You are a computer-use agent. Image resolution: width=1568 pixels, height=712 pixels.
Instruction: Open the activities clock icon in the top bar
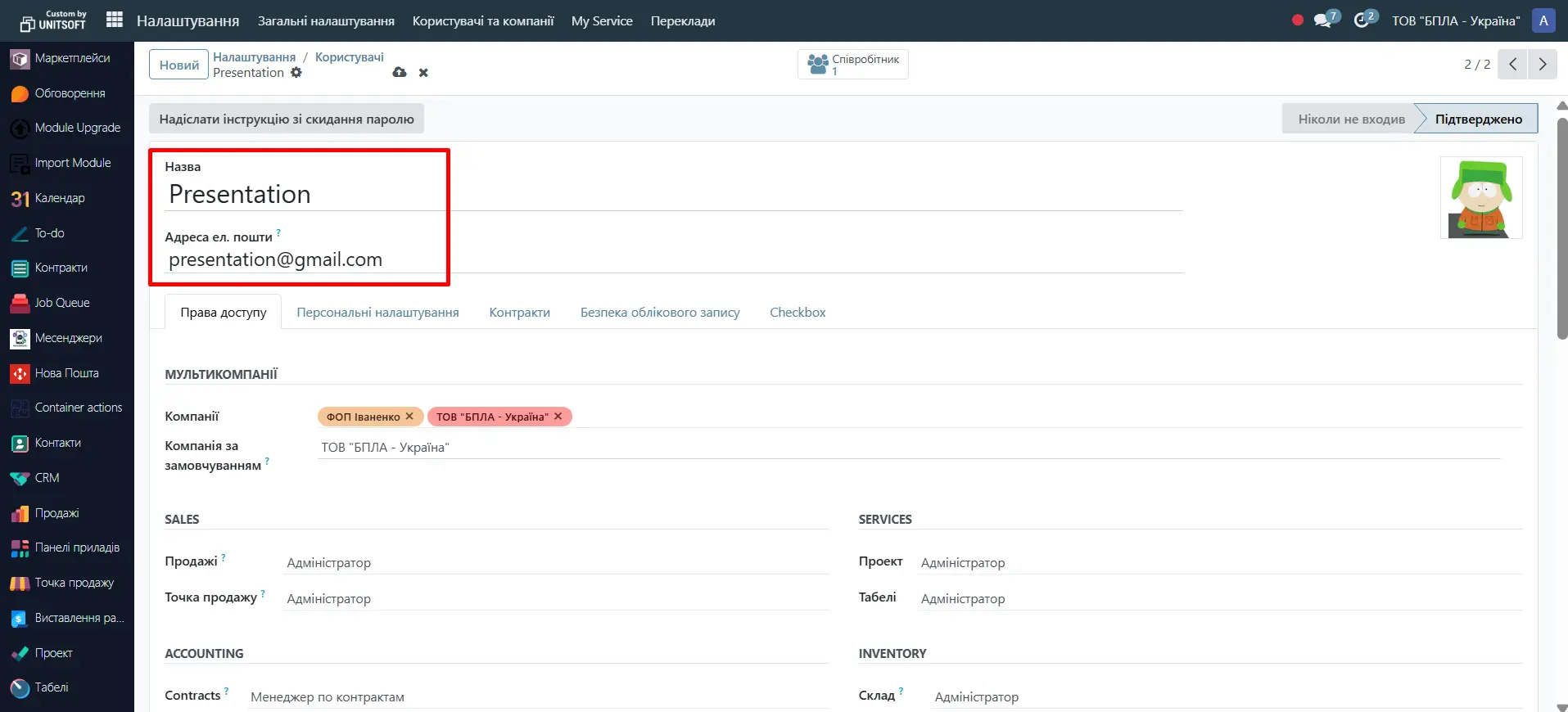[x=1362, y=20]
